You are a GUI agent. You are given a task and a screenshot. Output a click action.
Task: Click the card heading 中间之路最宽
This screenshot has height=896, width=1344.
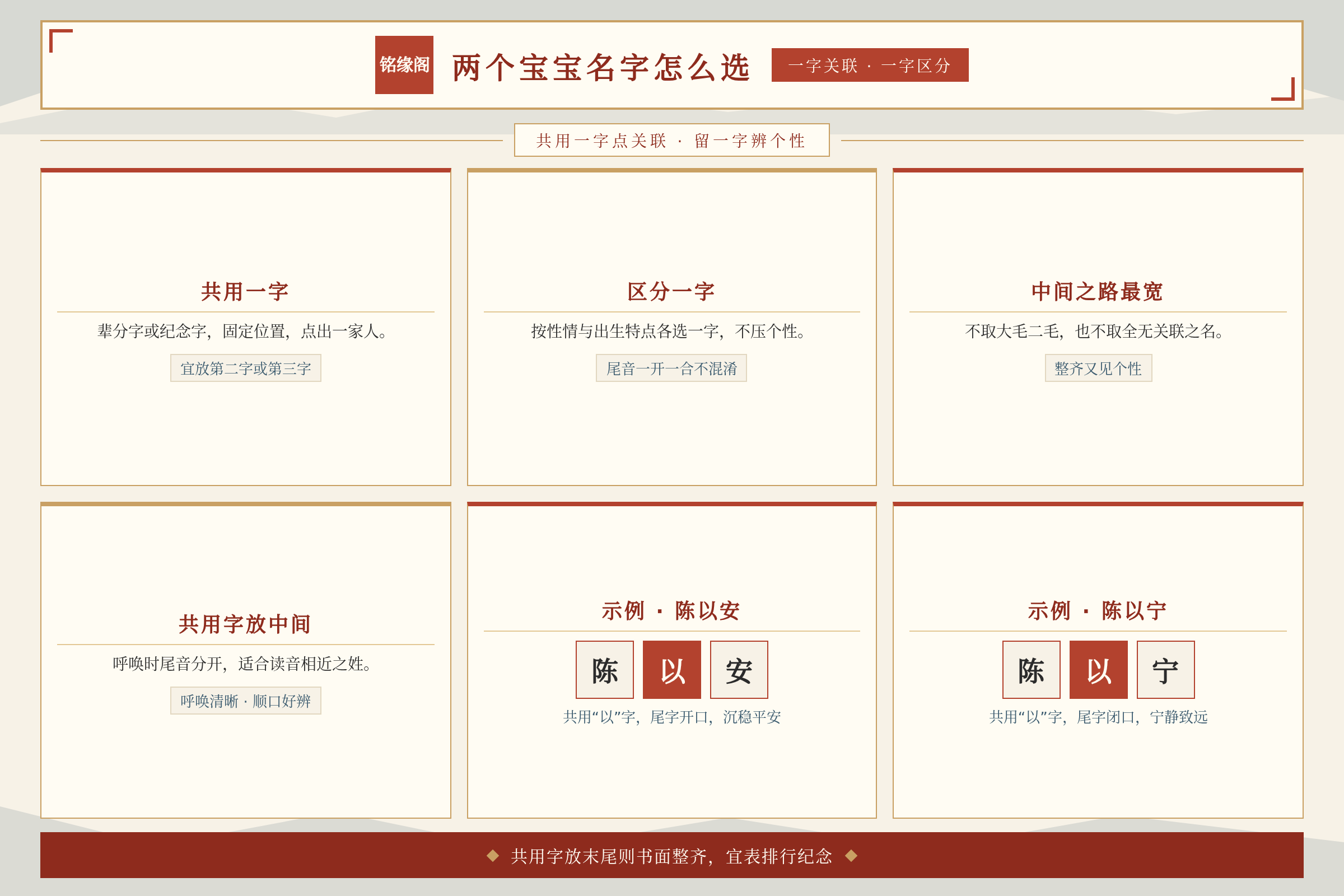tap(1098, 291)
